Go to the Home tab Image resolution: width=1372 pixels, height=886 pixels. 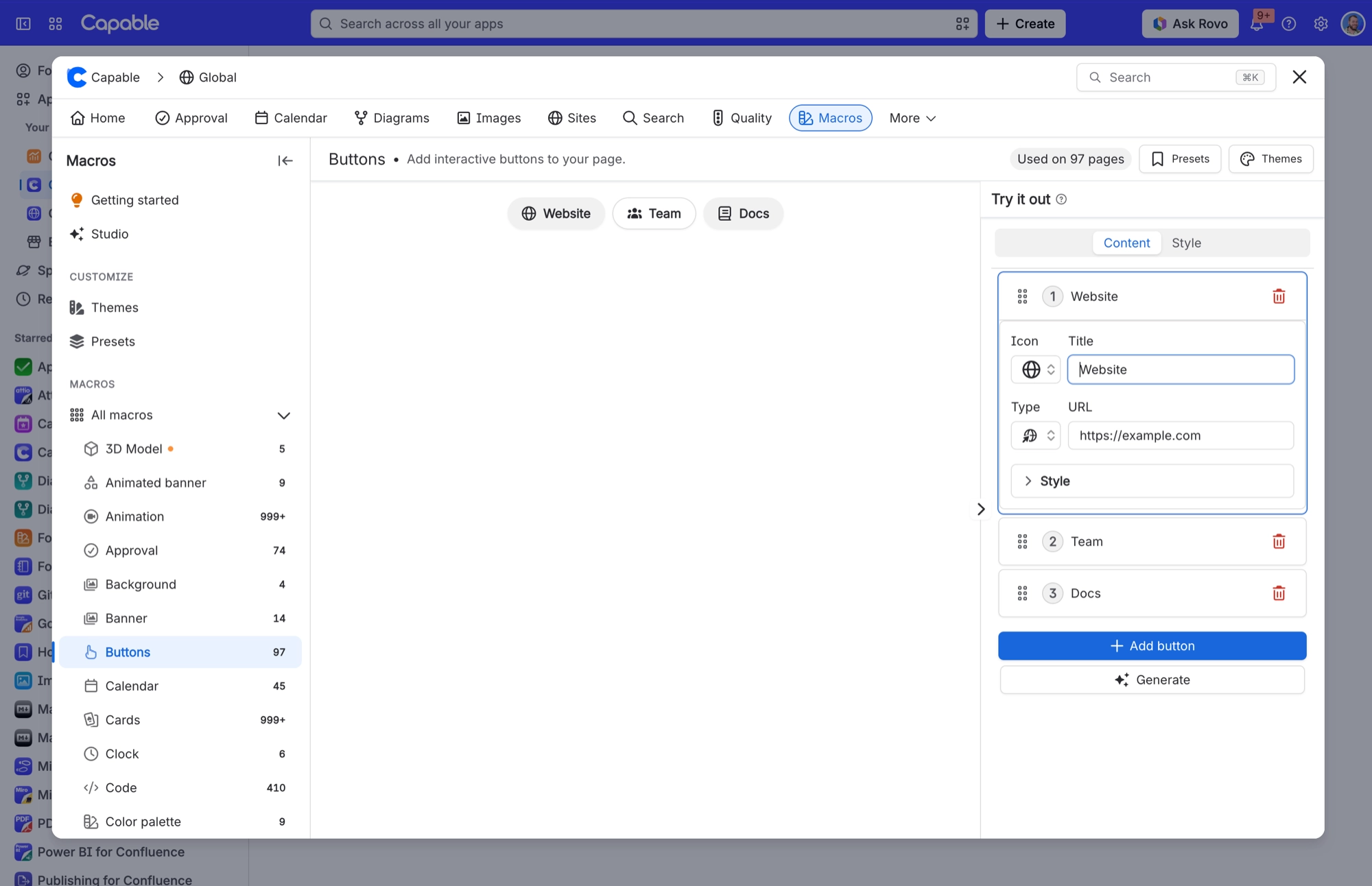(97, 118)
